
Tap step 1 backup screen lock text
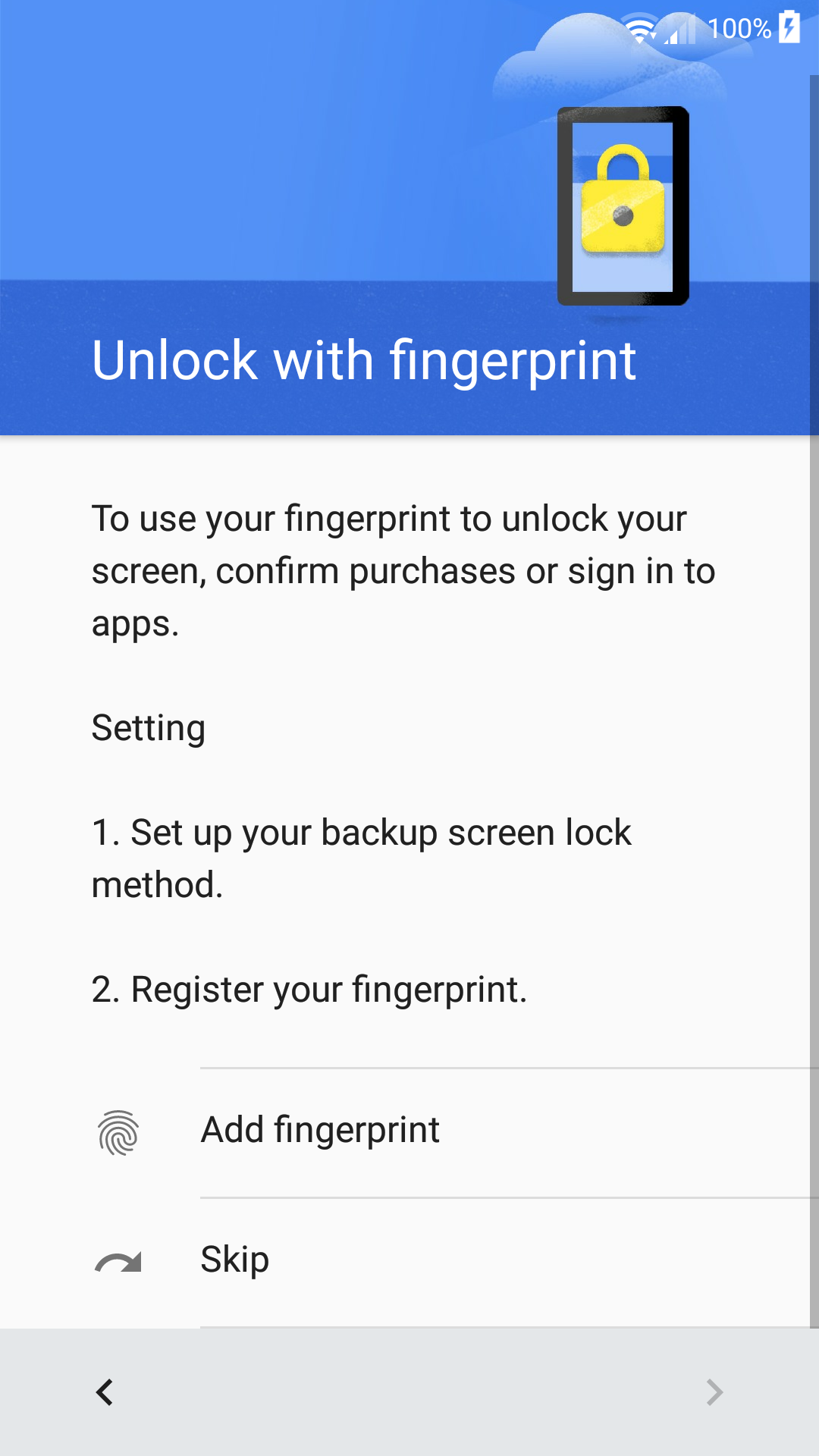point(361,858)
